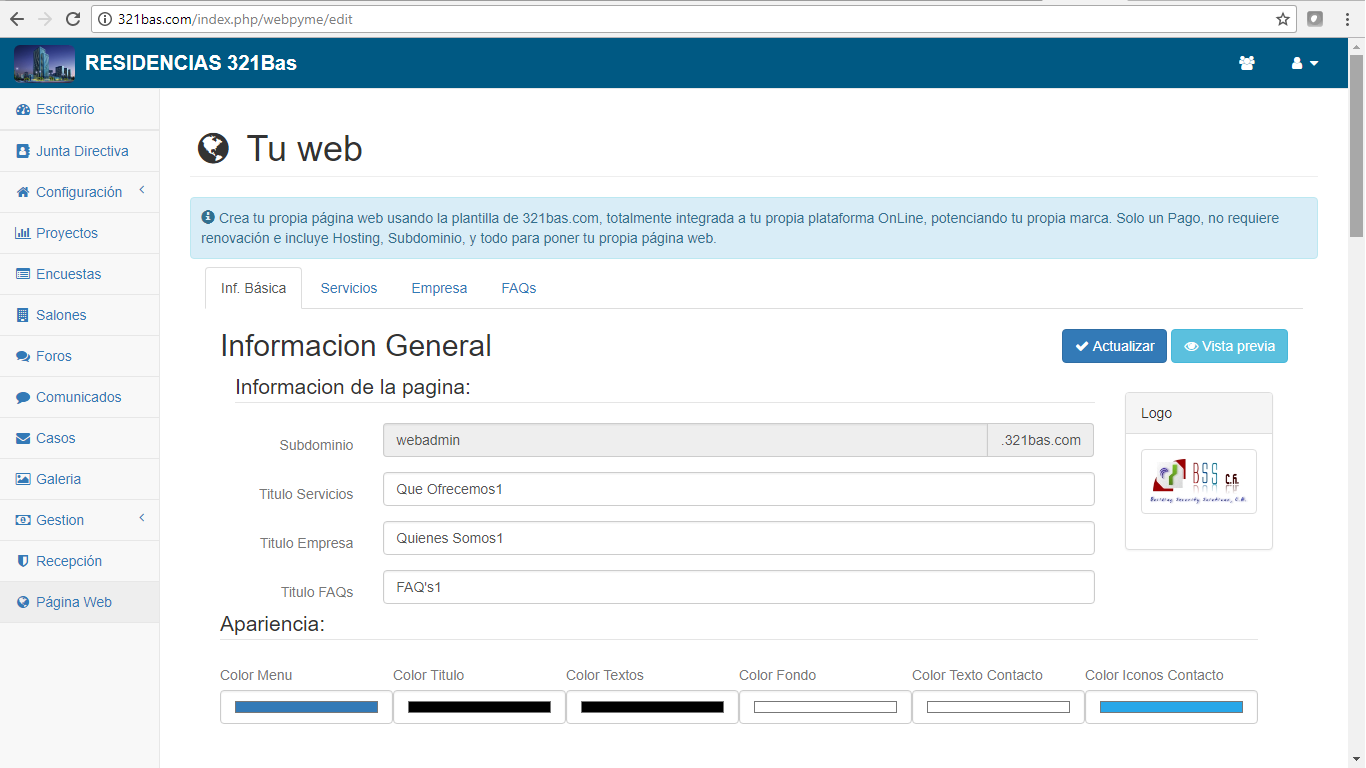Bookmark page with the star icon
The height and width of the screenshot is (768, 1366).
click(1283, 19)
